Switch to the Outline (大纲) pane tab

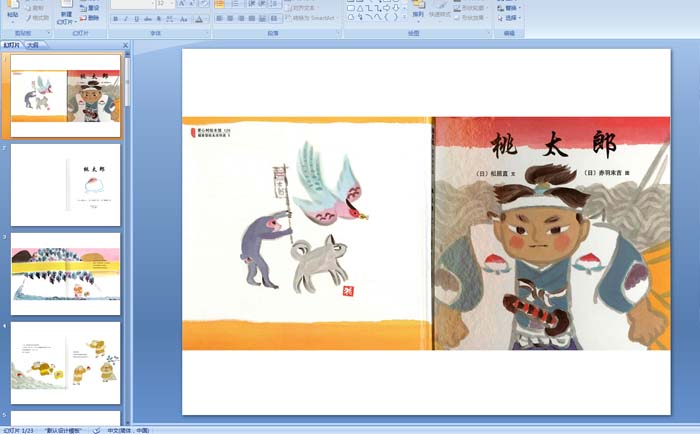tap(33, 45)
